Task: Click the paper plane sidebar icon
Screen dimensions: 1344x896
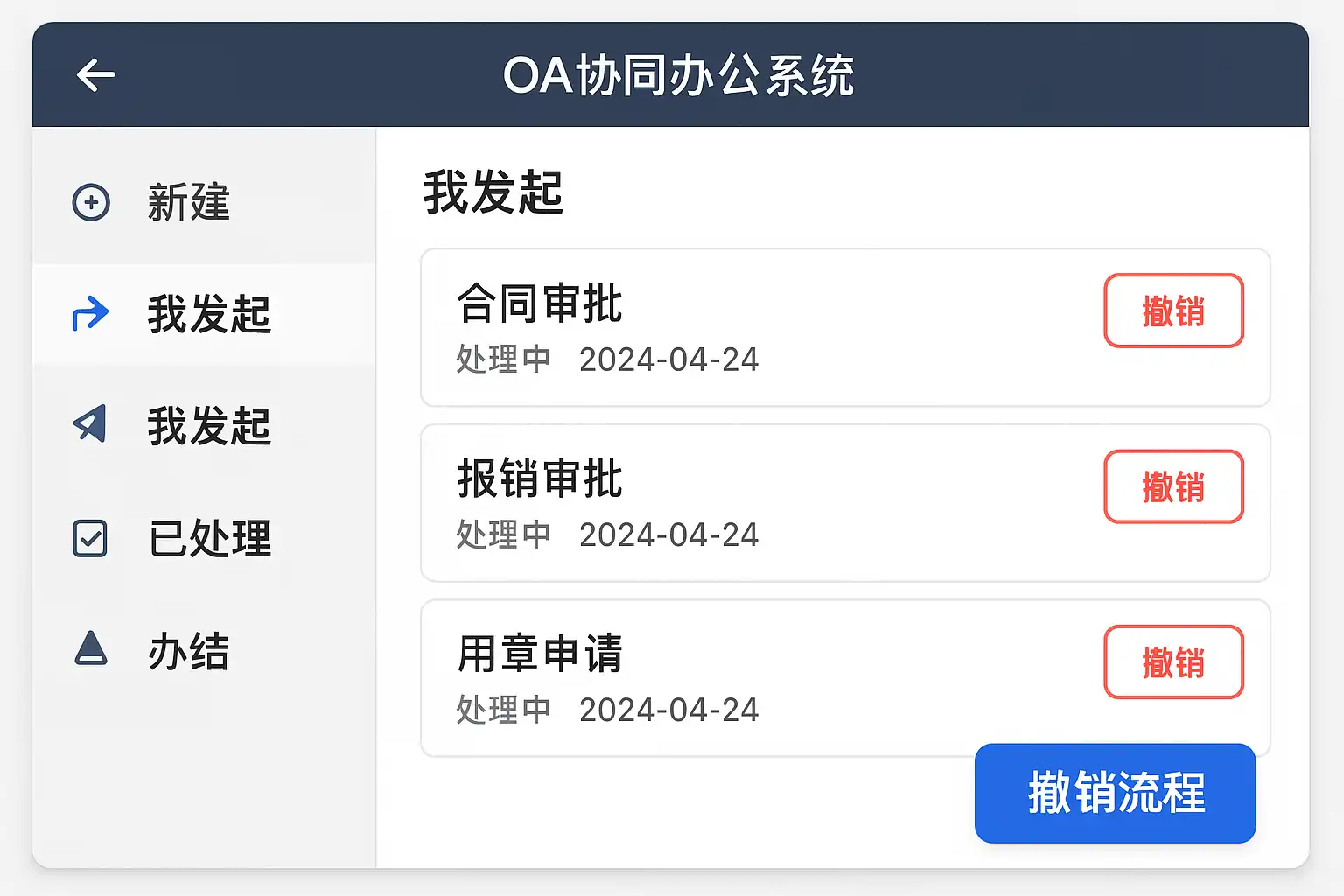Action: coord(90,424)
